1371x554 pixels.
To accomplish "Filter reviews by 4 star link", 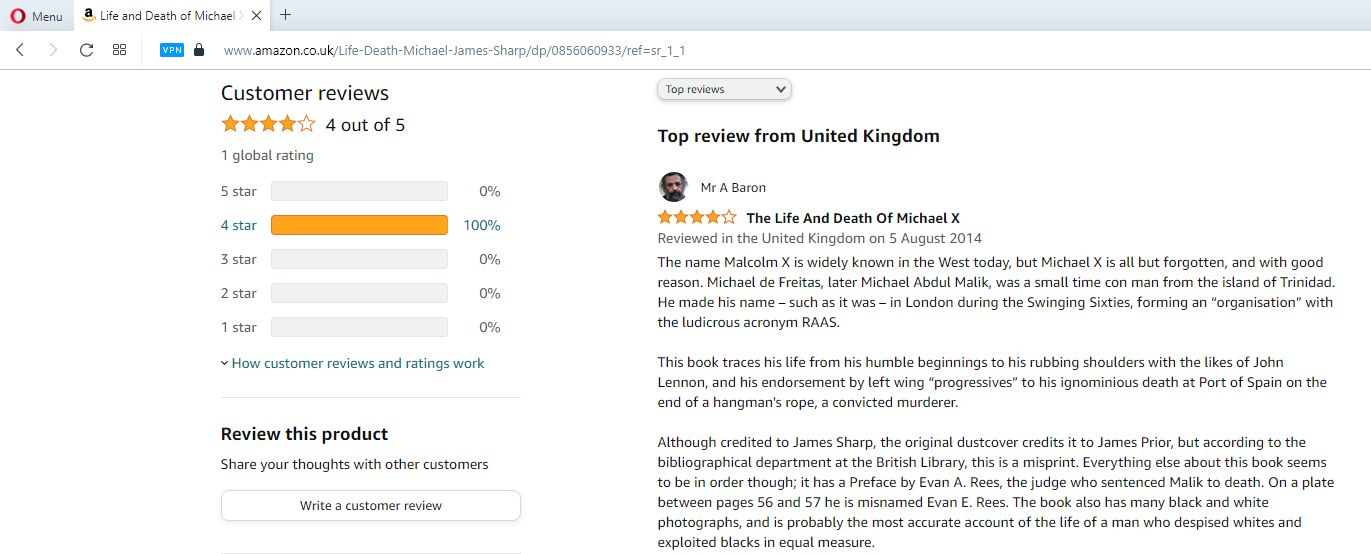I will click(239, 225).
